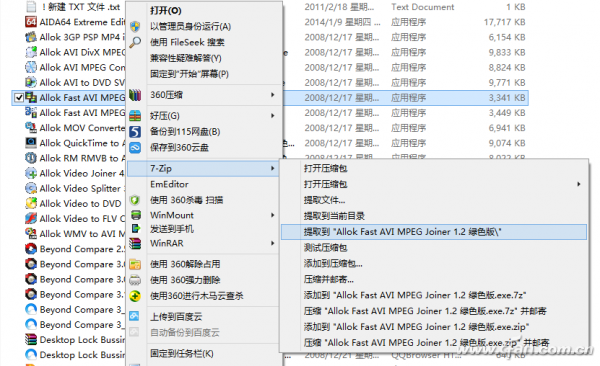Click the 360强力删除 shredder icon
This screenshot has height=366, width=600.
click(x=135, y=280)
